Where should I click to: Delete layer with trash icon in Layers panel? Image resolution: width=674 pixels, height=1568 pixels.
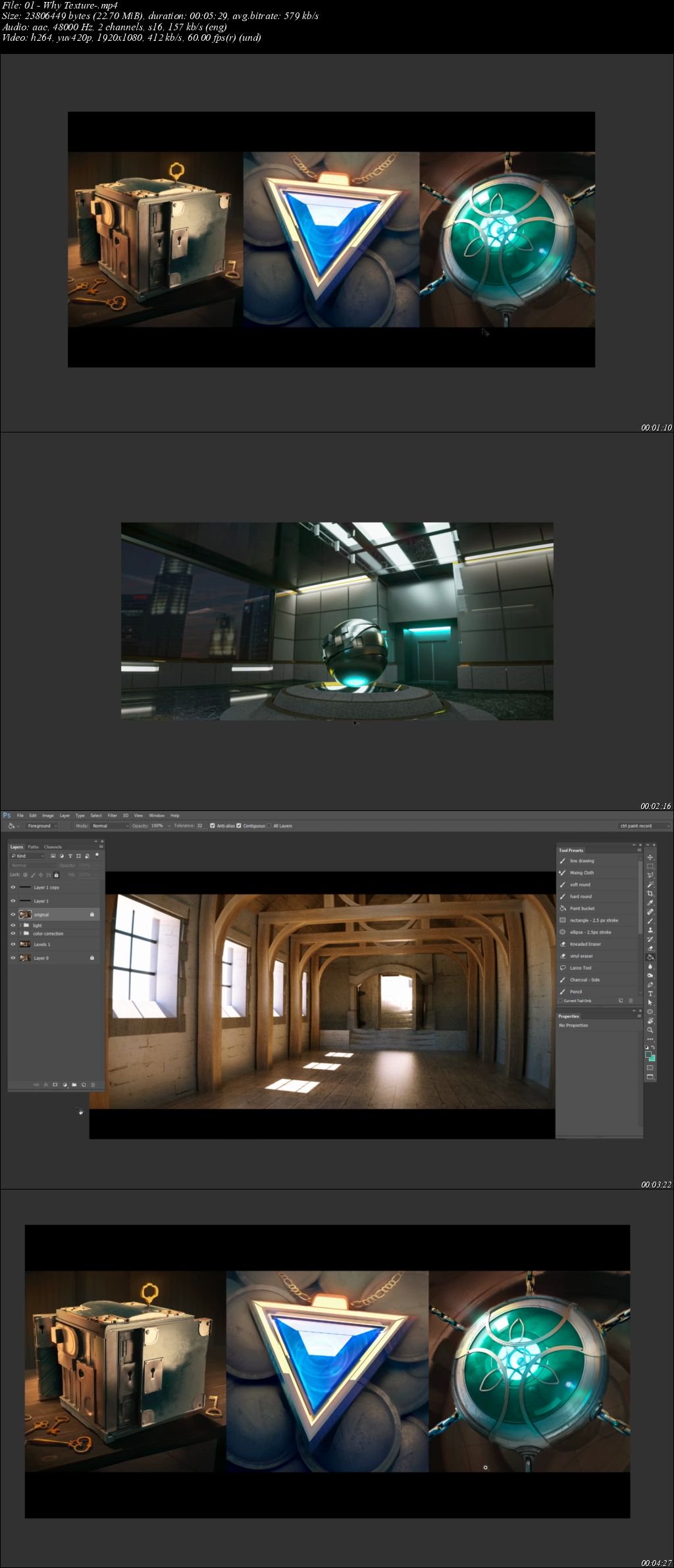[93, 1085]
